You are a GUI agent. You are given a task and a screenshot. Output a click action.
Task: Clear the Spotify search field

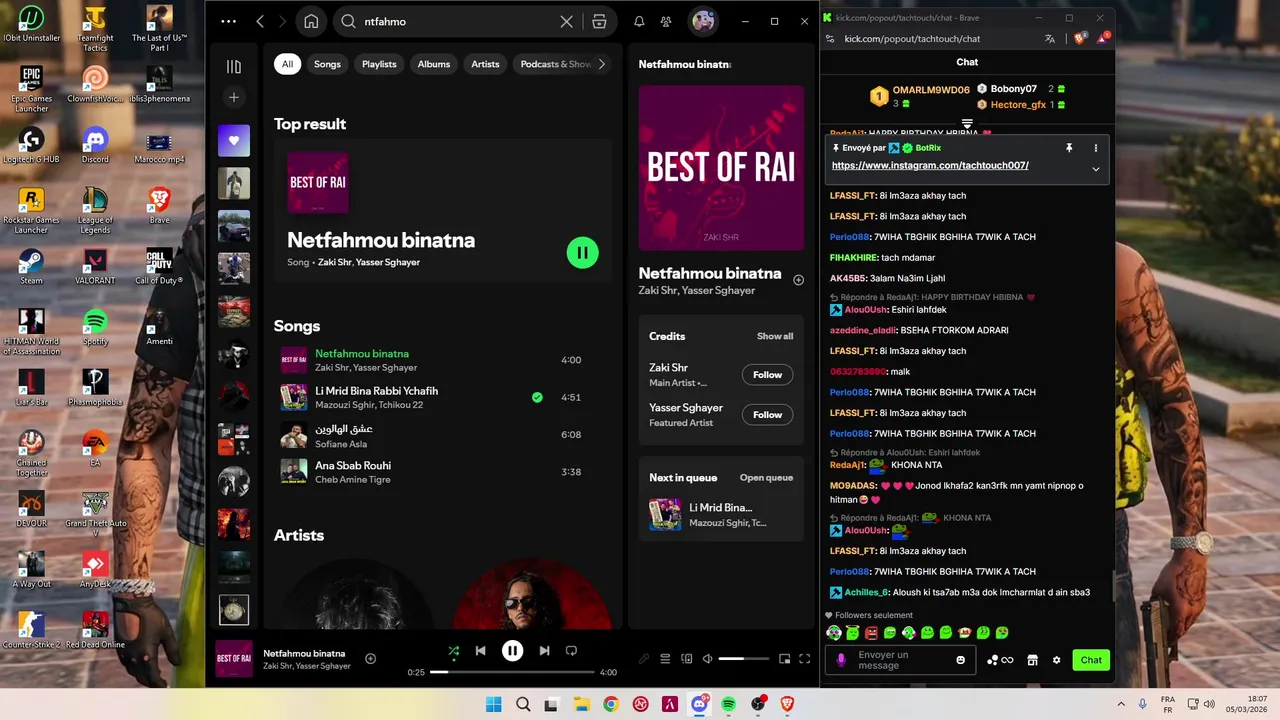coord(566,21)
